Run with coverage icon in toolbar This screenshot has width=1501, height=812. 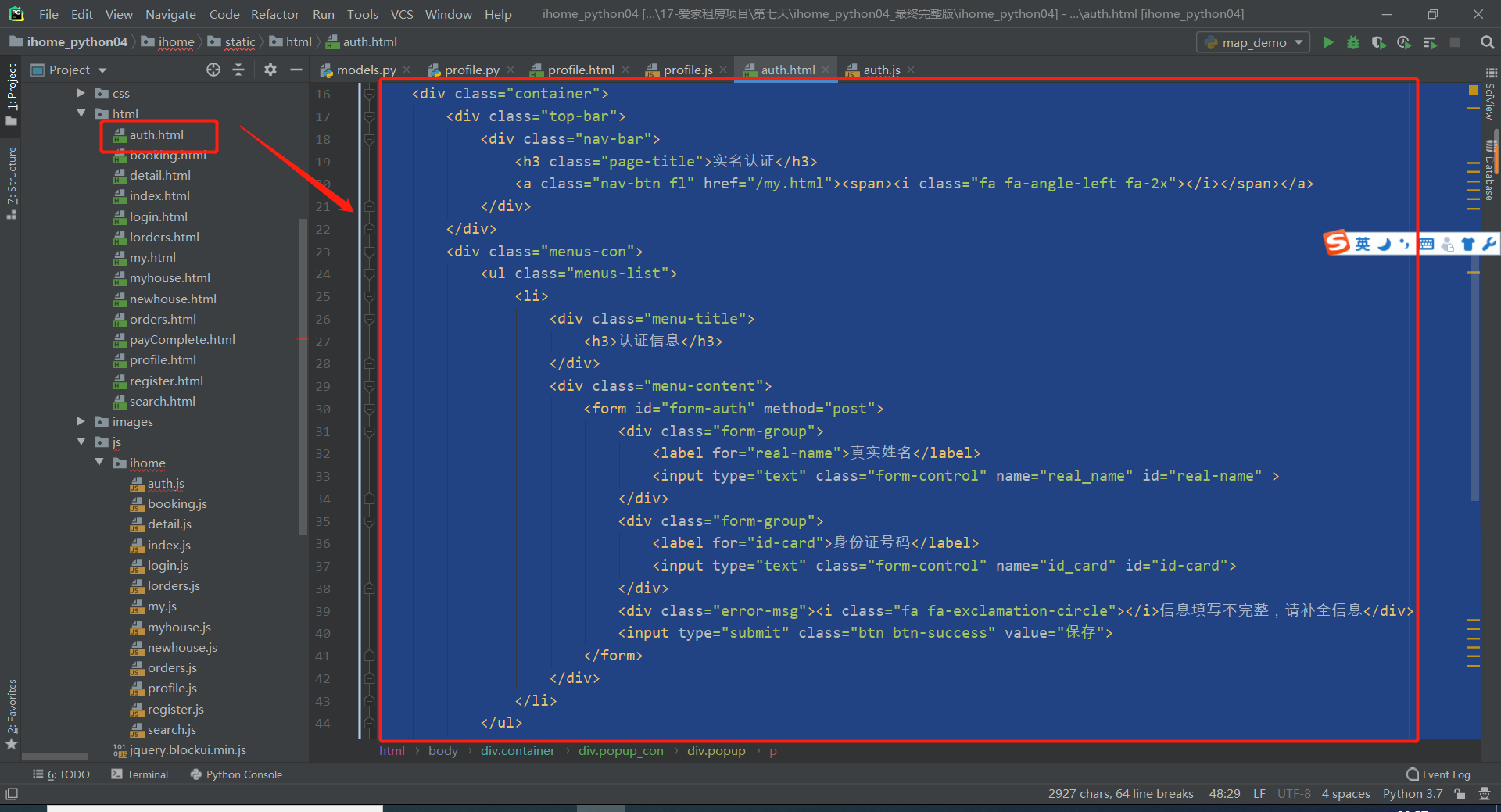[1379, 42]
